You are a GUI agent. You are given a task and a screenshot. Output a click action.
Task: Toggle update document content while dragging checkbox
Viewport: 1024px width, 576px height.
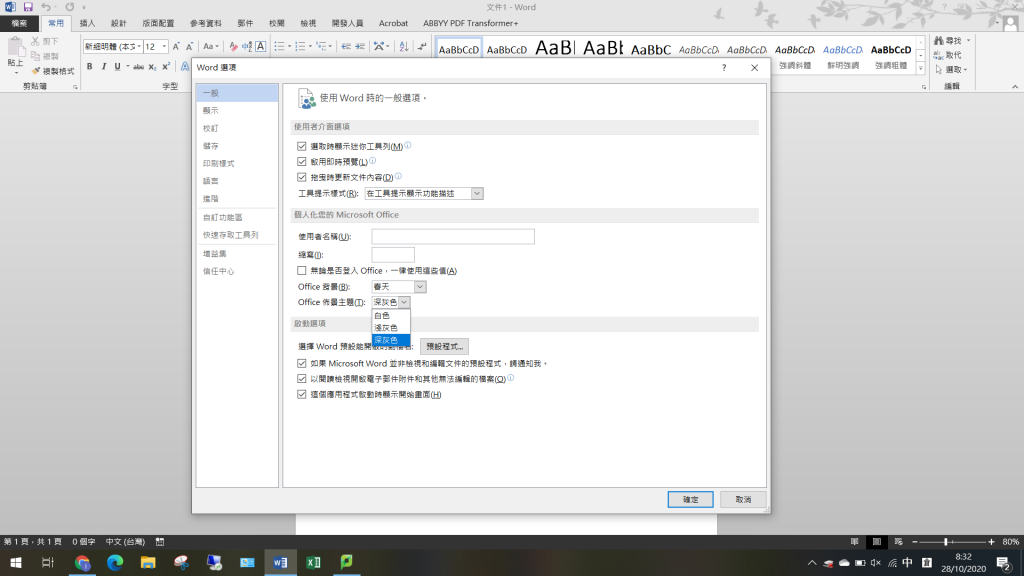302,177
